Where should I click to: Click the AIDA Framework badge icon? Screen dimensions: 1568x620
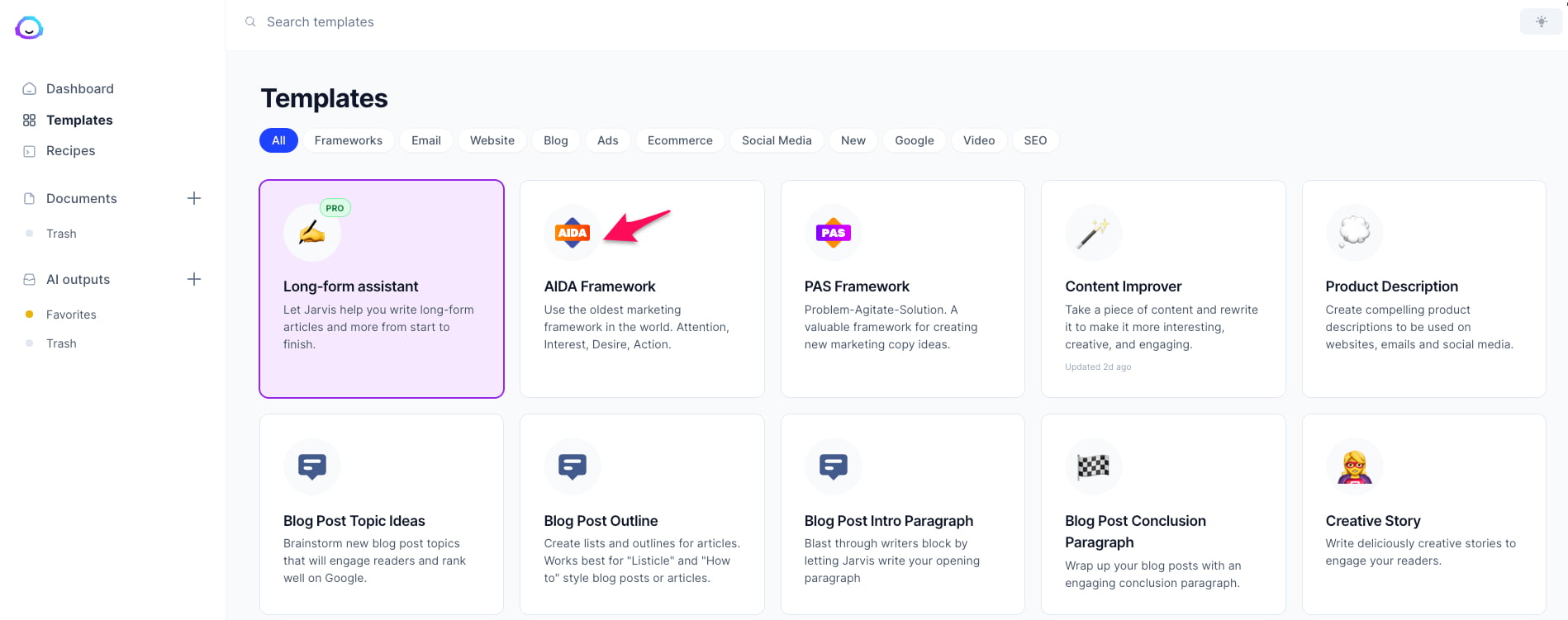coord(573,233)
